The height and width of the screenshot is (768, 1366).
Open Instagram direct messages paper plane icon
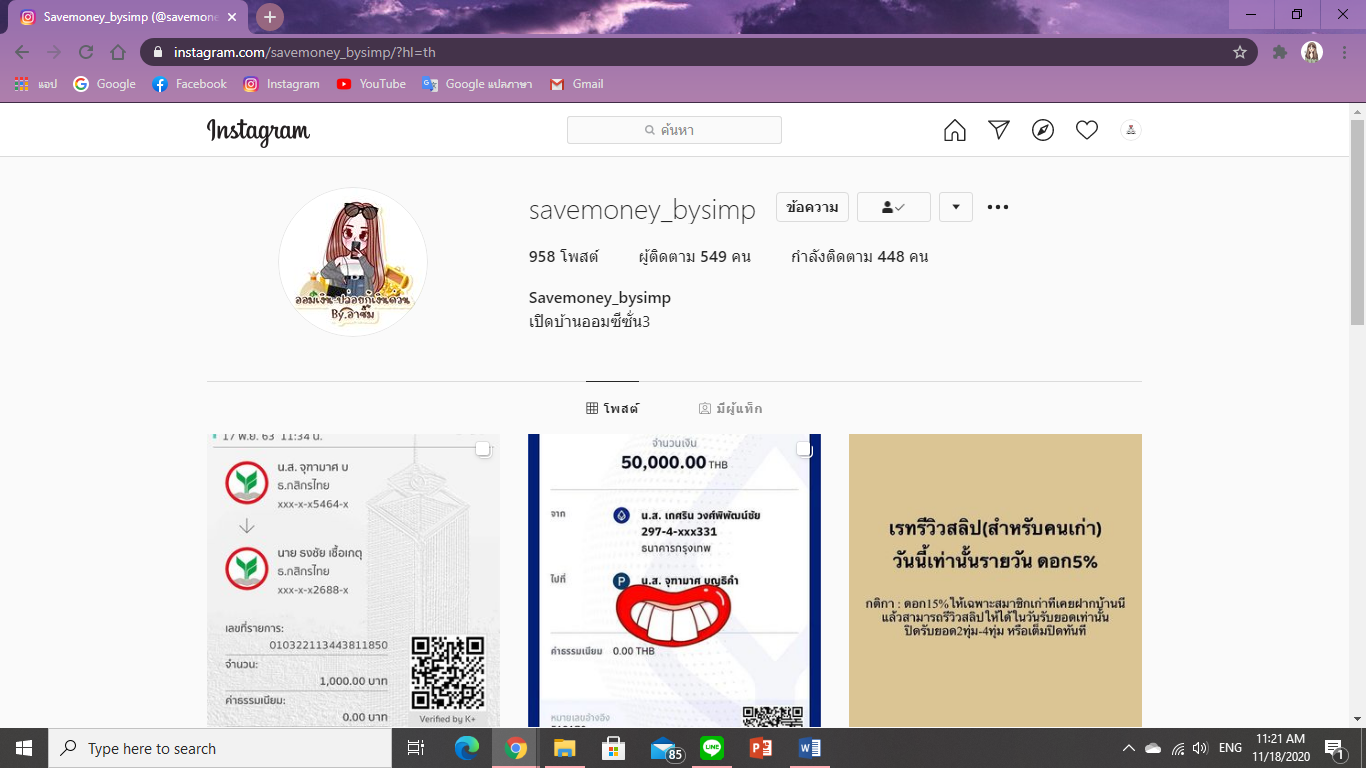(x=999, y=130)
